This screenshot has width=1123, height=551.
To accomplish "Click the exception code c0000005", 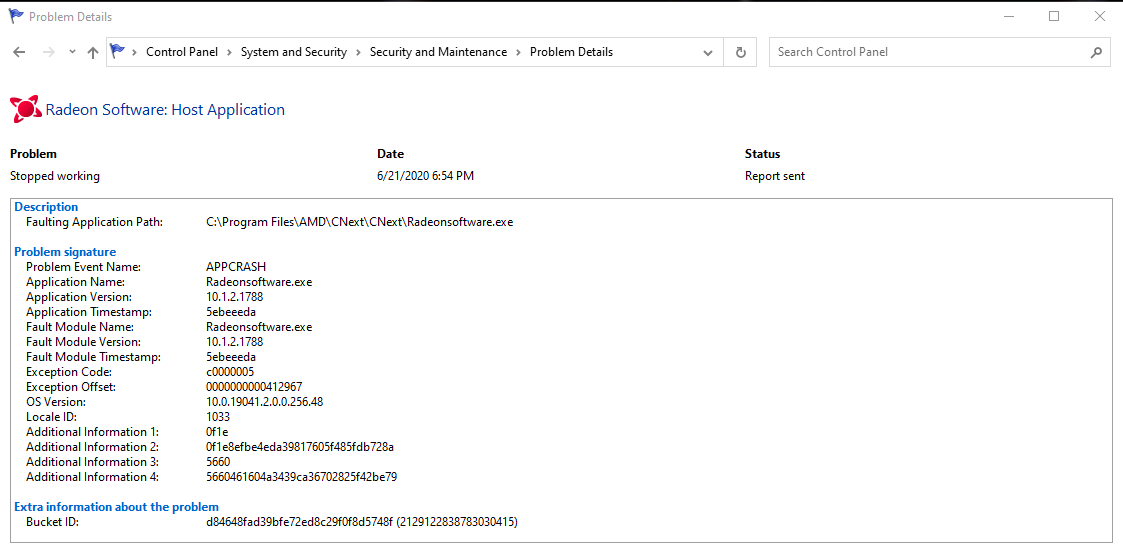I will pos(230,372).
